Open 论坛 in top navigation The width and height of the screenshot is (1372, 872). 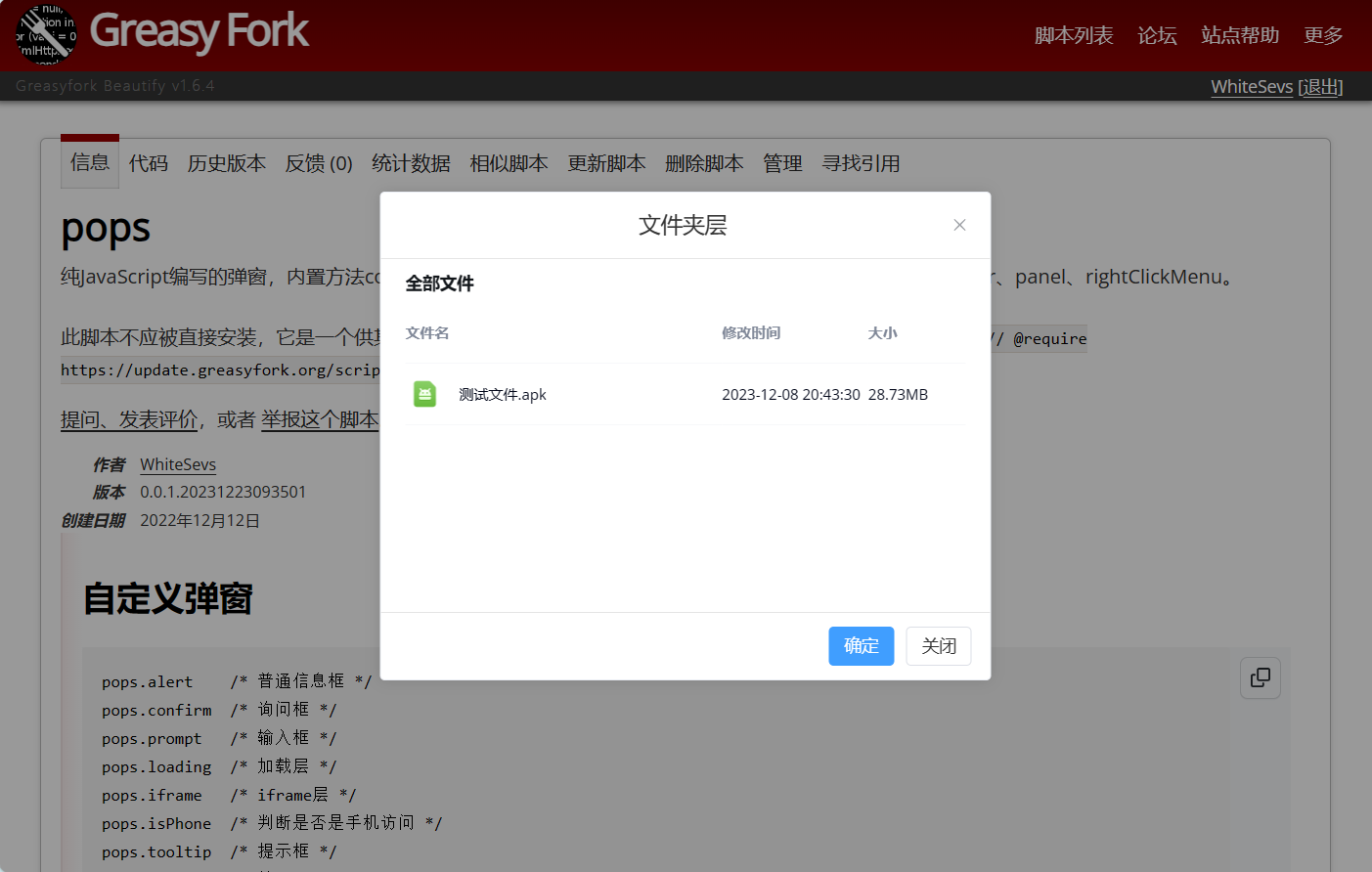(1157, 35)
